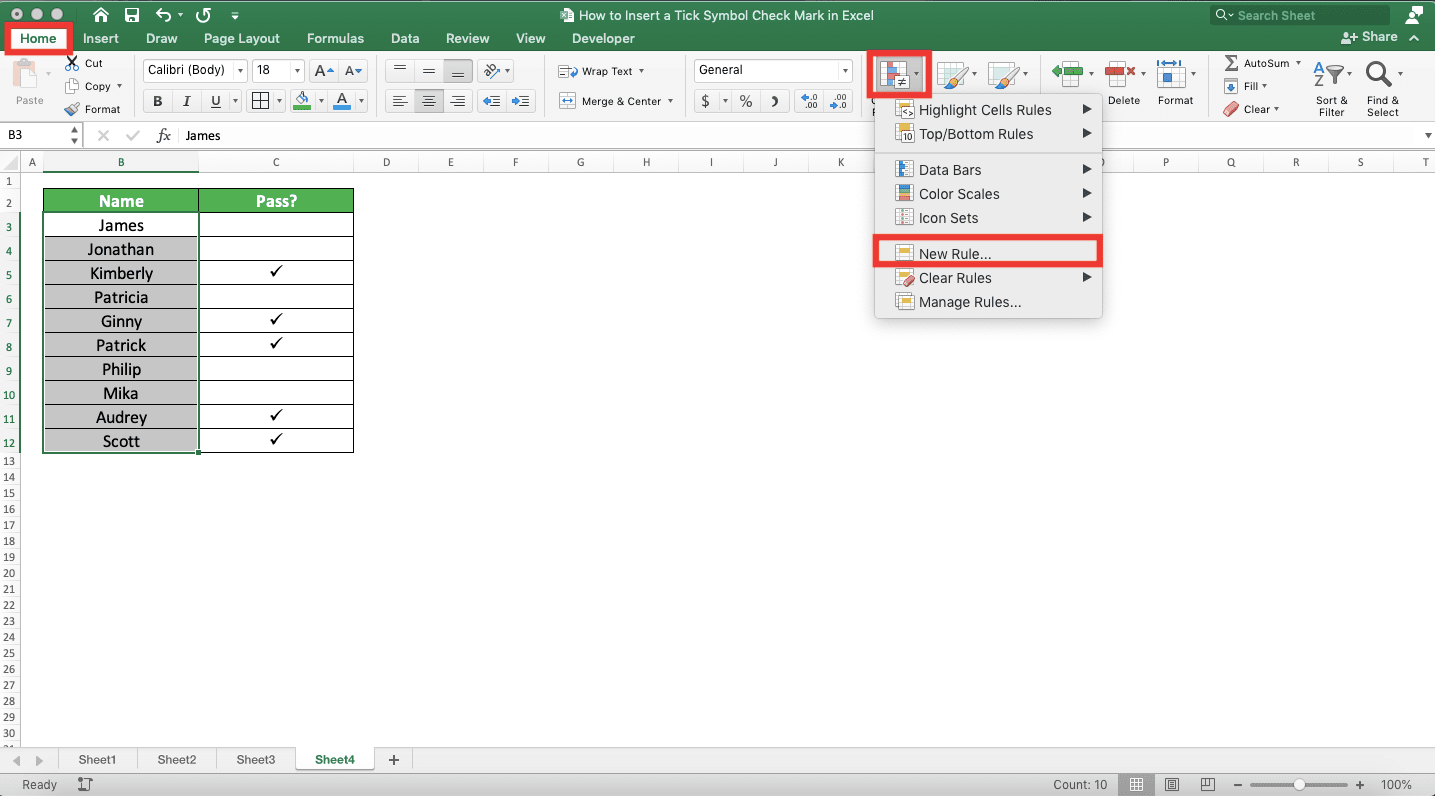Expand the Fill Color dropdown arrow
Screen dimensions: 1435x796
point(320,101)
